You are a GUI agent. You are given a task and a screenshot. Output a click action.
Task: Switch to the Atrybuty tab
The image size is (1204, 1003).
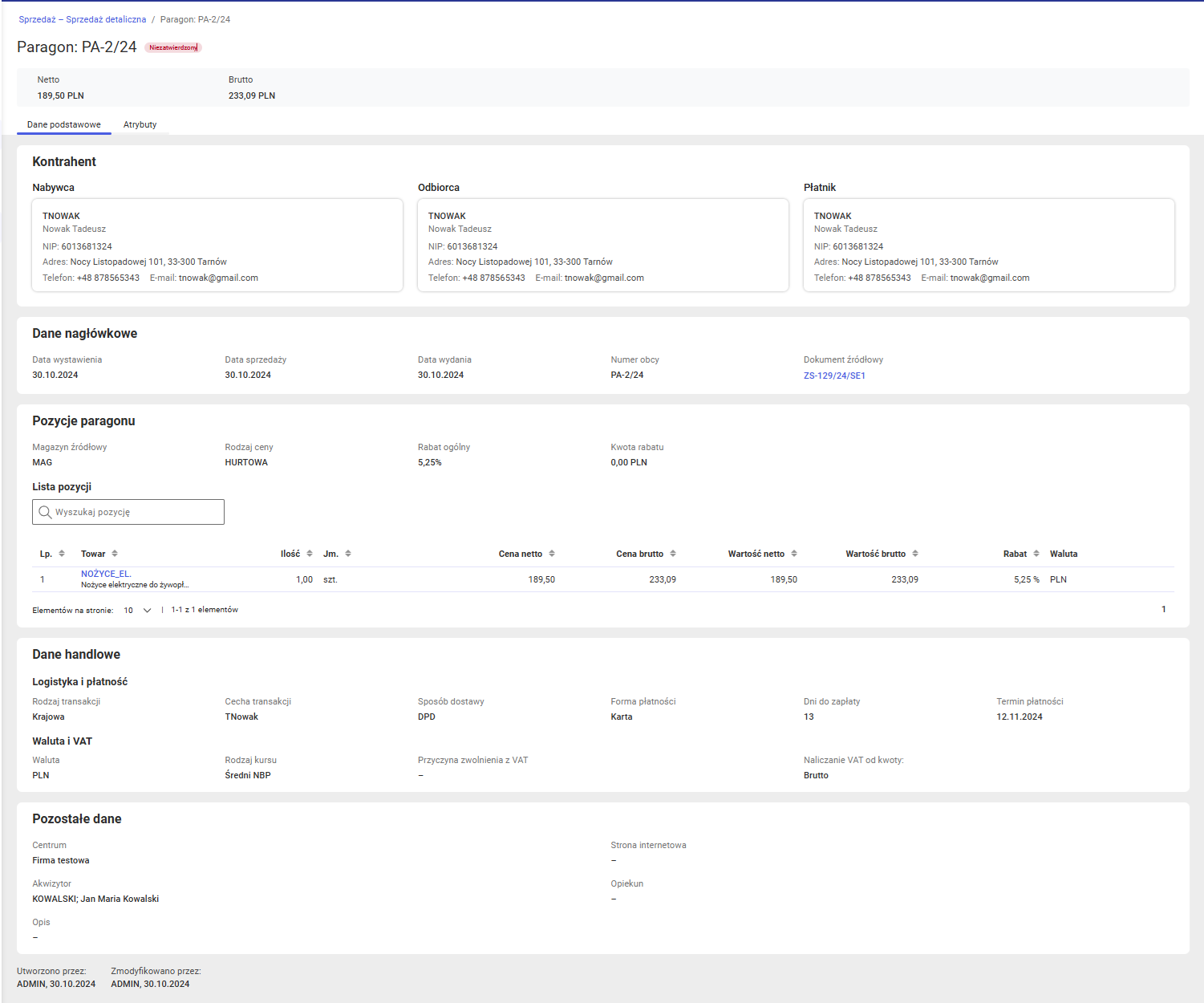[x=140, y=124]
